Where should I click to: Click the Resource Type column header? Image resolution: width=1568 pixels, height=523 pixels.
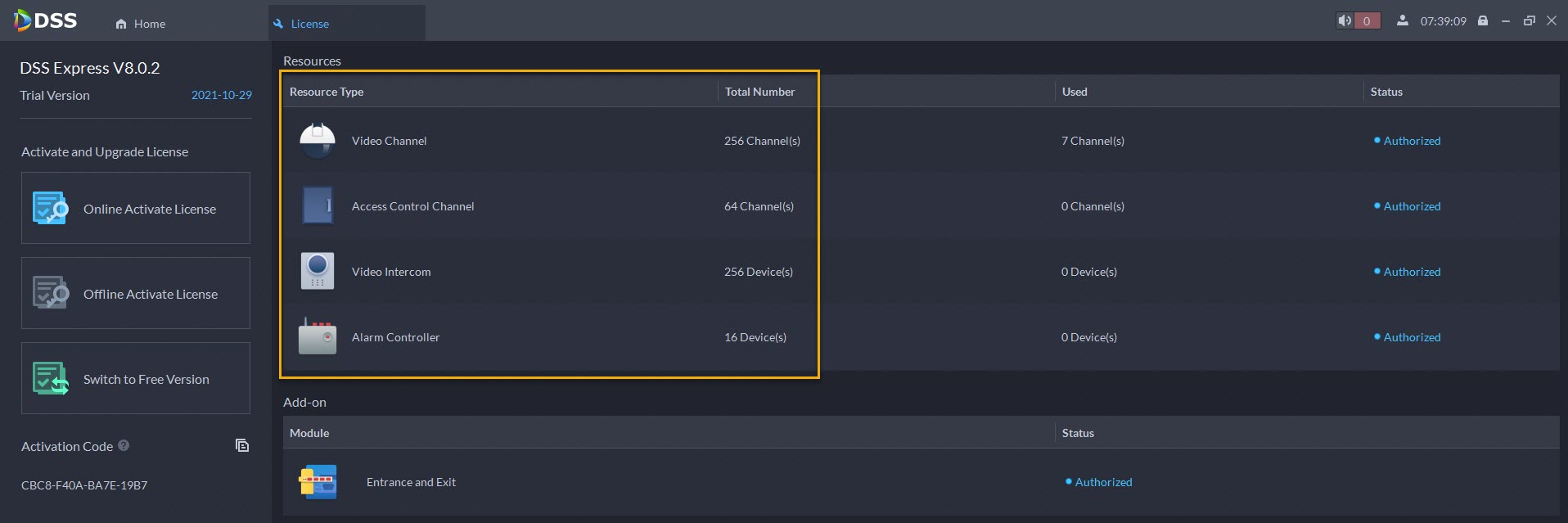327,92
